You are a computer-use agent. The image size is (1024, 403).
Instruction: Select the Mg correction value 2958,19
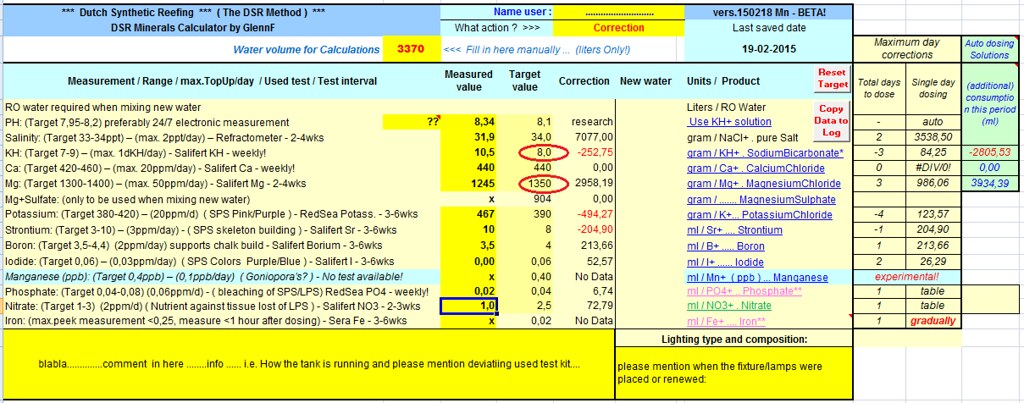coord(585,184)
